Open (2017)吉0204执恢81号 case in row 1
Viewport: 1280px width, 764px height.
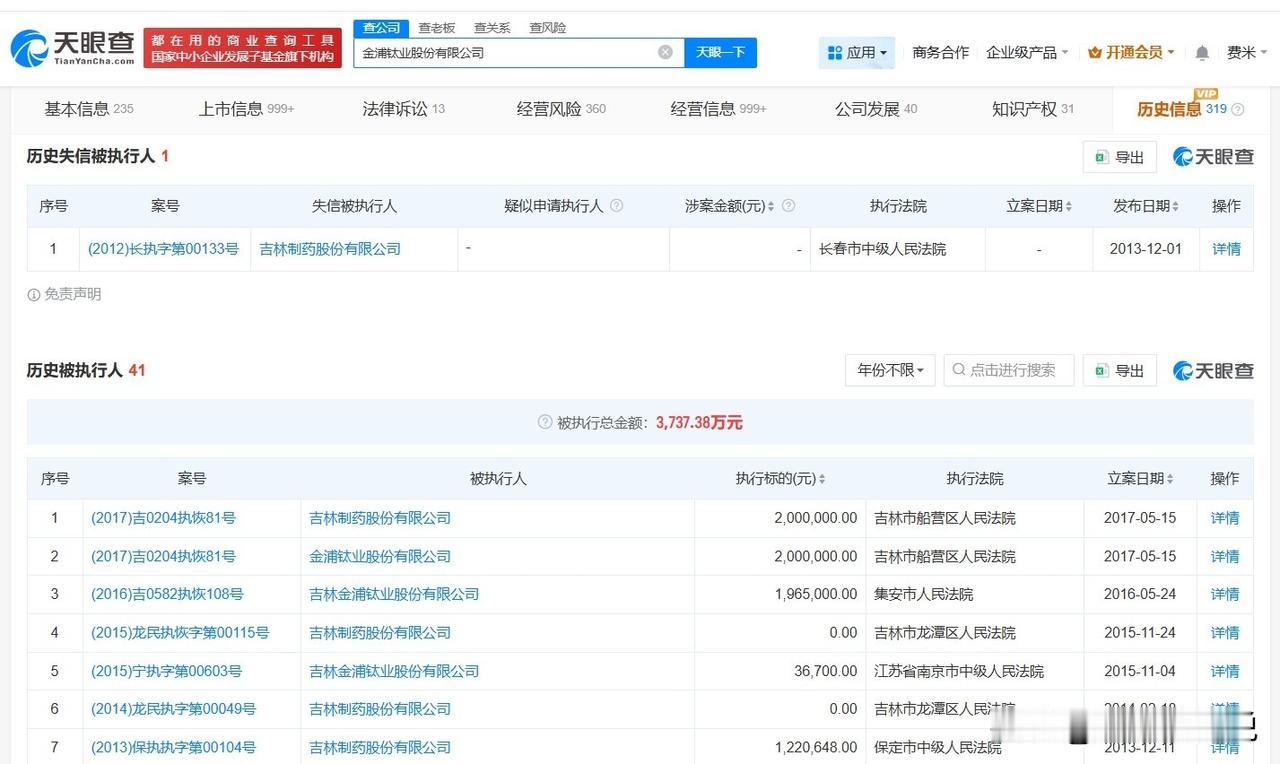coord(163,518)
